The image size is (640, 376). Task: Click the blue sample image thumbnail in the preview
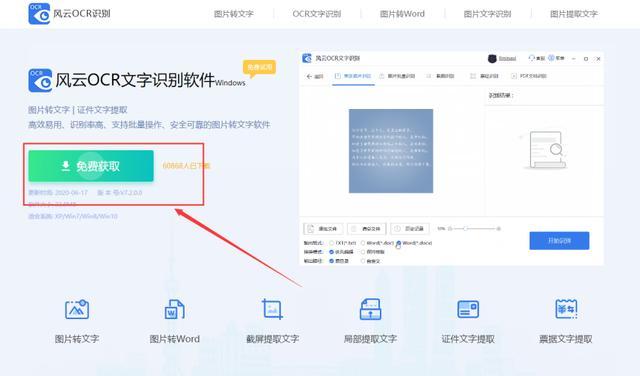(391, 151)
